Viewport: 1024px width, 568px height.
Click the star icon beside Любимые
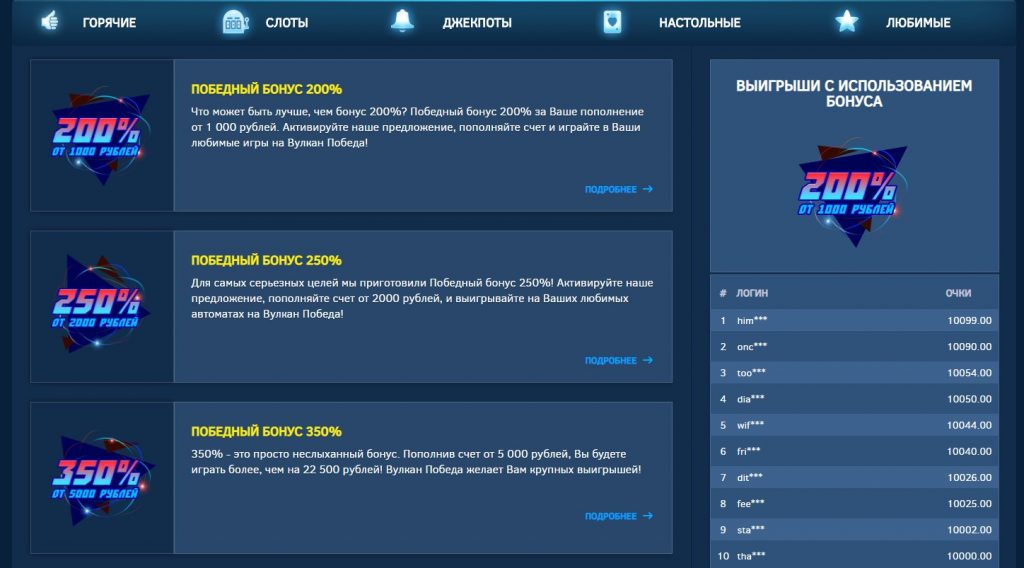pos(847,21)
